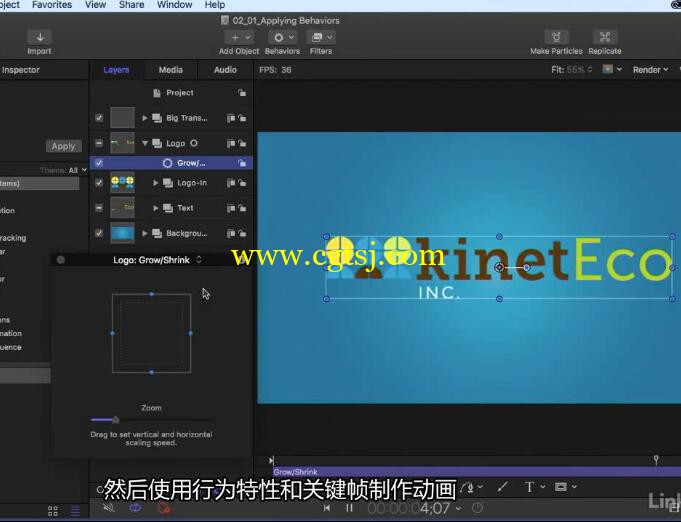Select the Rectangle shape tool
This screenshot has width=681, height=522.
coord(561,487)
